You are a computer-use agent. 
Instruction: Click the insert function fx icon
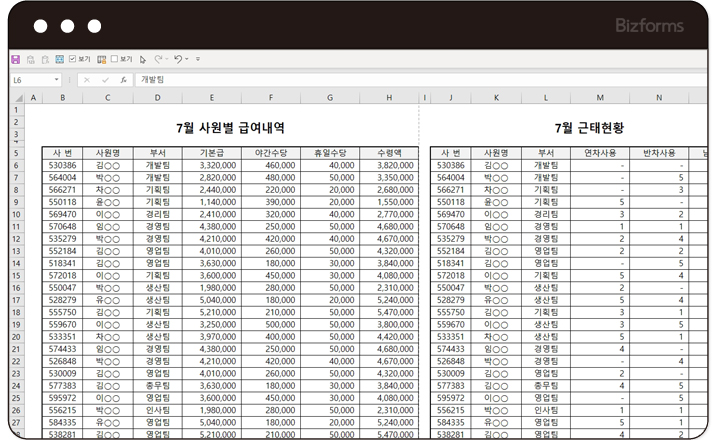tap(123, 80)
